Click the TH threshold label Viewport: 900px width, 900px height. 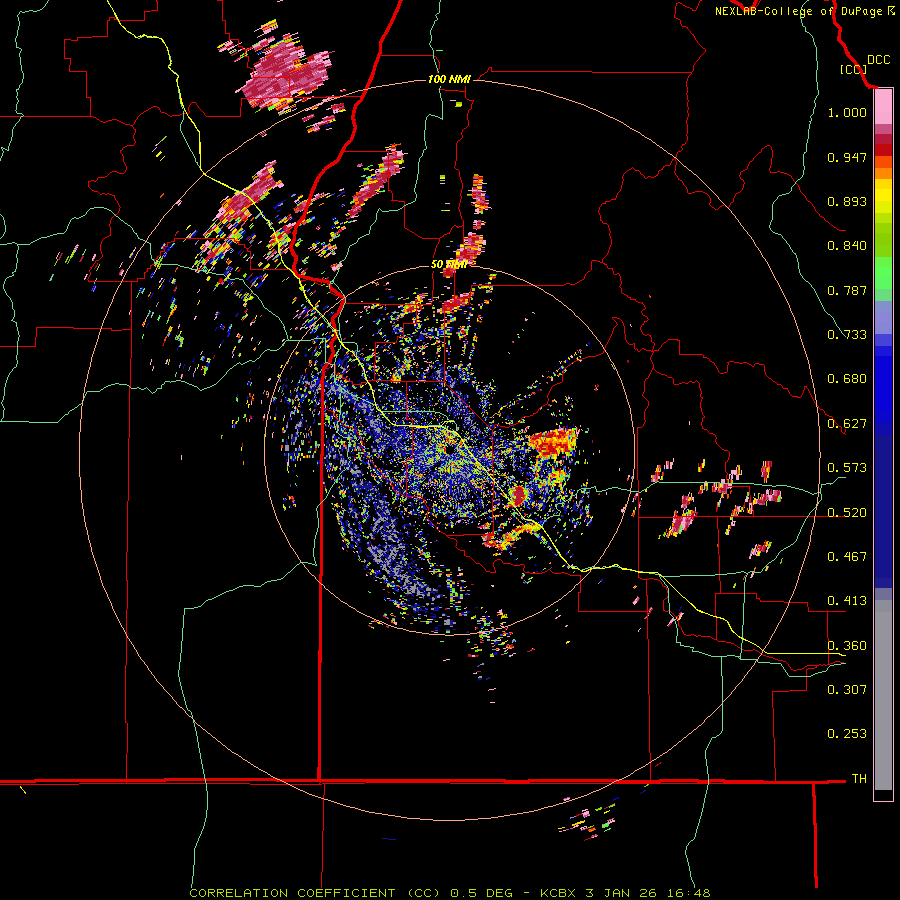(x=859, y=779)
